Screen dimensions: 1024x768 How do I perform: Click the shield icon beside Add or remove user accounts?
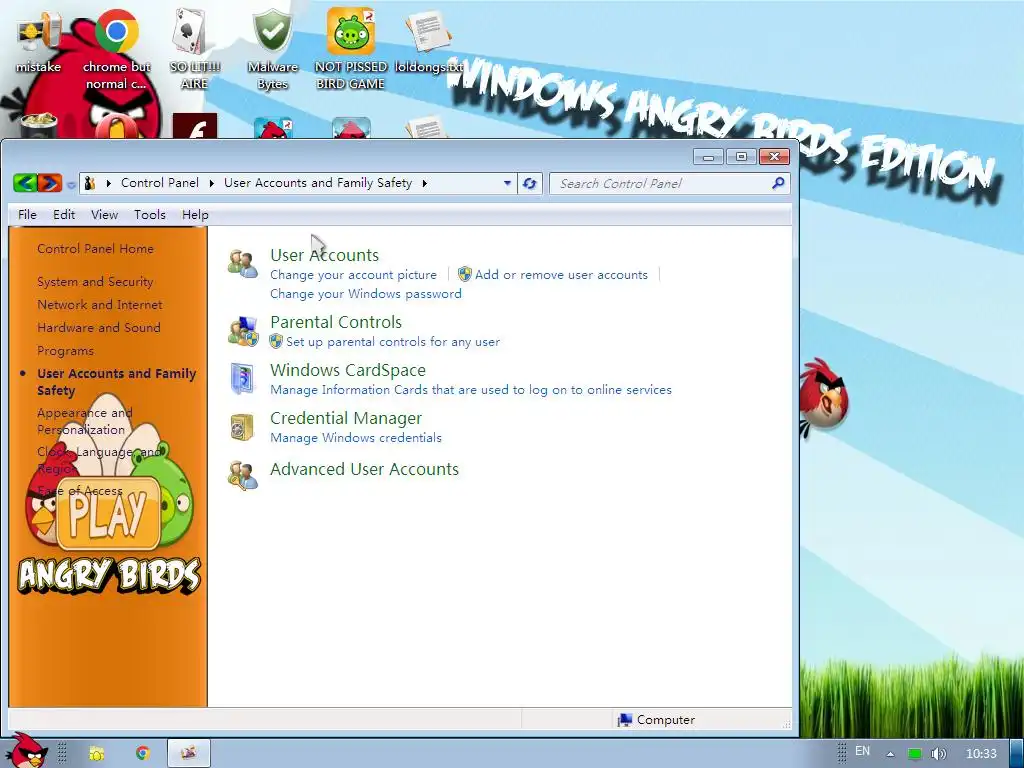tap(464, 274)
